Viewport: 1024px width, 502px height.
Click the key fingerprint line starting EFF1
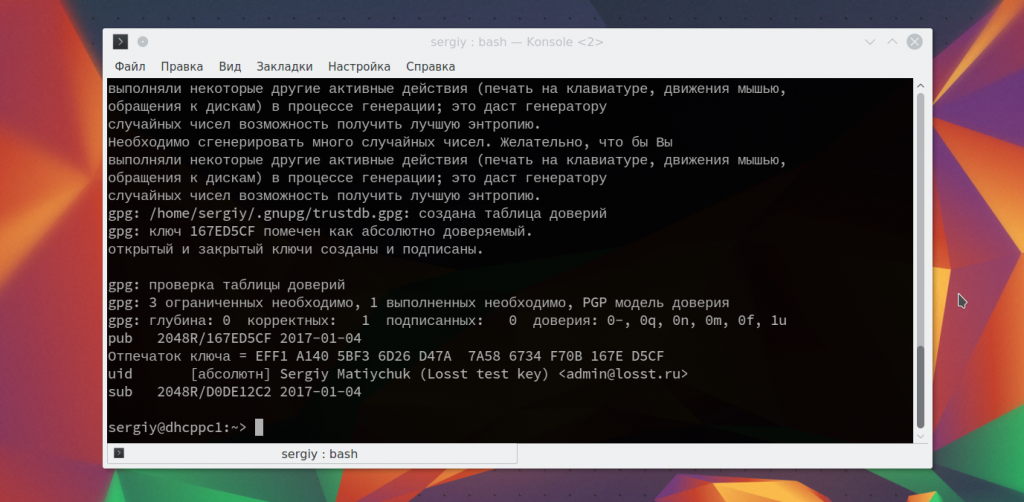[x=385, y=356]
